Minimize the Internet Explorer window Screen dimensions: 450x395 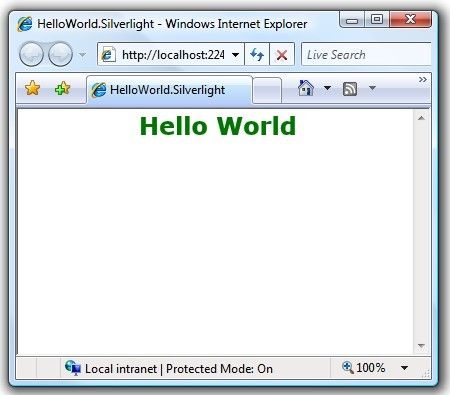pos(352,20)
